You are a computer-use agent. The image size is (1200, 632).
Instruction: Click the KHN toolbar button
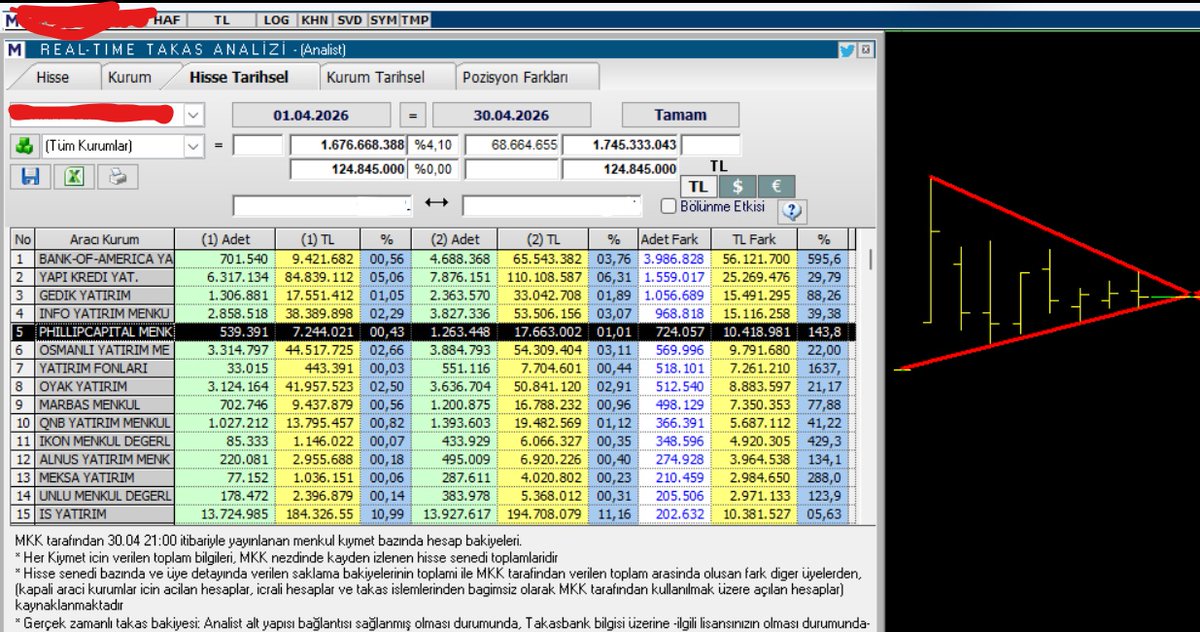[x=314, y=19]
